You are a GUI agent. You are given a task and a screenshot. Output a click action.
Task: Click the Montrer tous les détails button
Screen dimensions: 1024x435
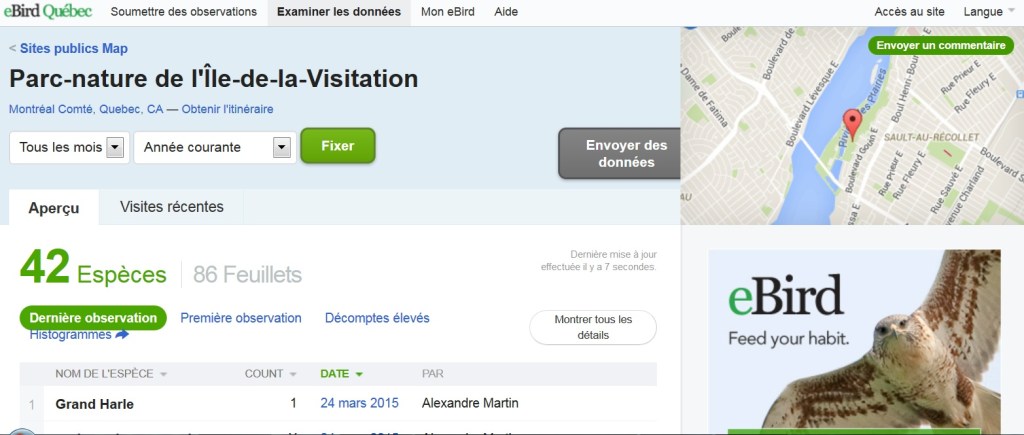pyautogui.click(x=593, y=327)
